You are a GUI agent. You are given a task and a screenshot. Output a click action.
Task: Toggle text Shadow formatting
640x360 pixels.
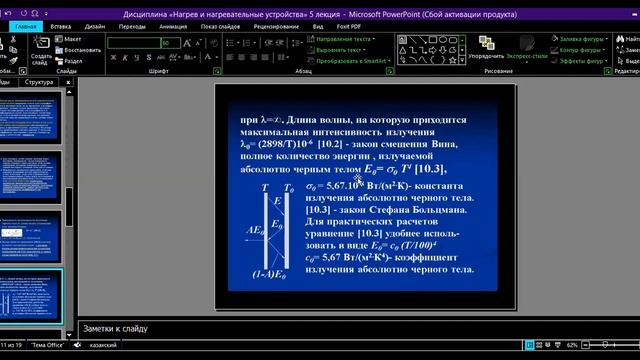click(x=149, y=58)
